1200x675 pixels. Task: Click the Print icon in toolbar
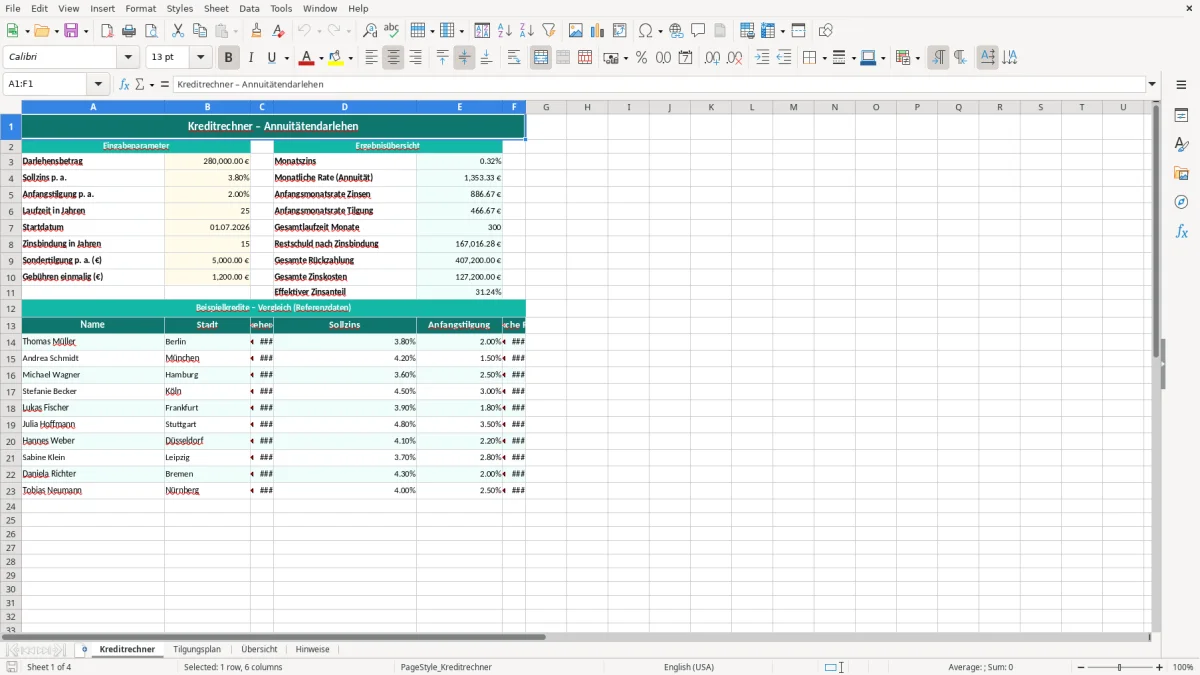pyautogui.click(x=129, y=31)
